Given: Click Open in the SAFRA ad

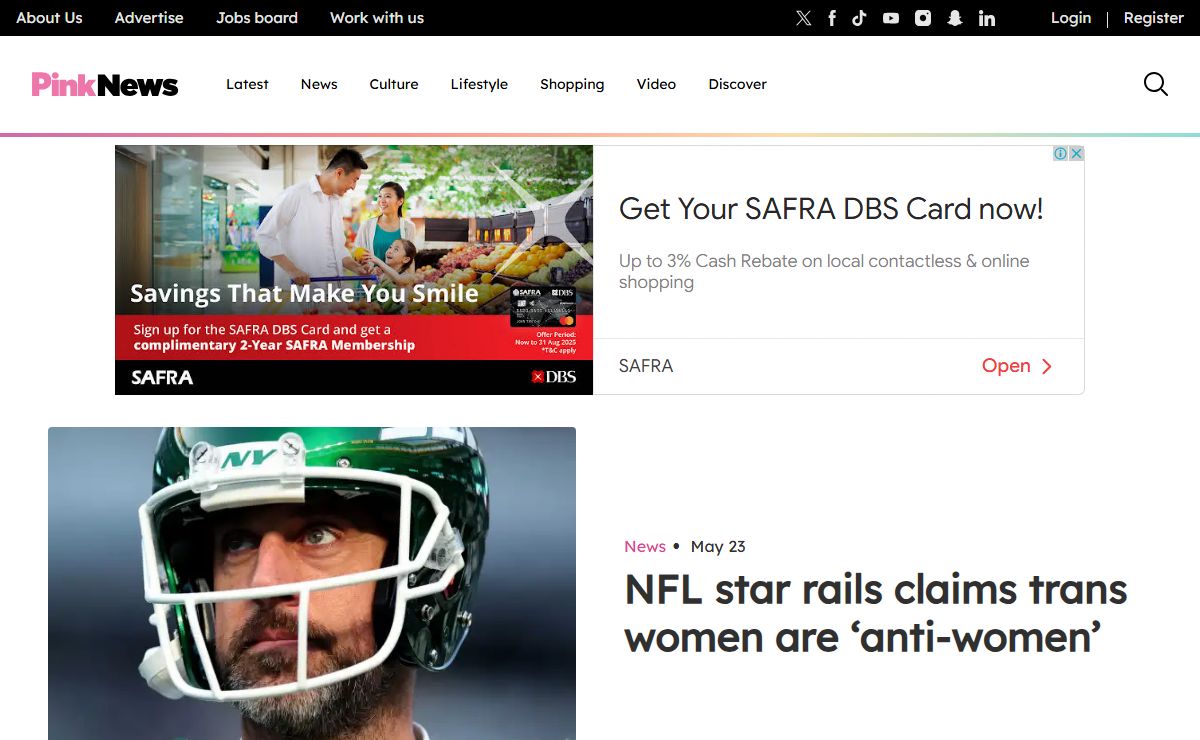Looking at the screenshot, I should click(1006, 366).
